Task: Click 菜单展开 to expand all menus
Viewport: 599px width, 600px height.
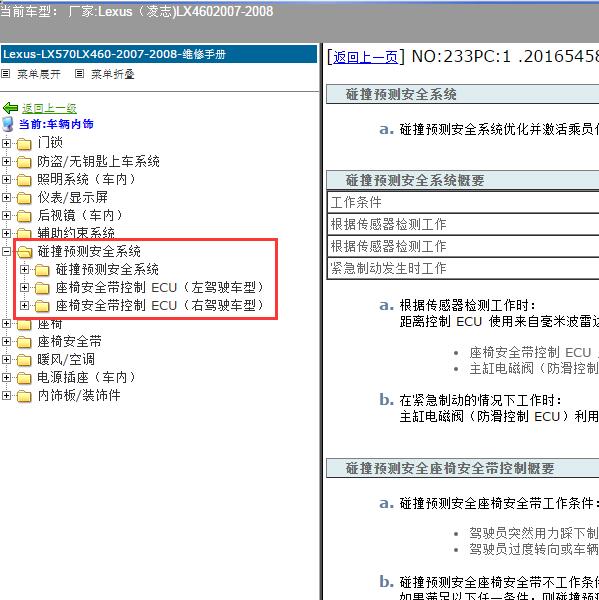Action: [39, 74]
